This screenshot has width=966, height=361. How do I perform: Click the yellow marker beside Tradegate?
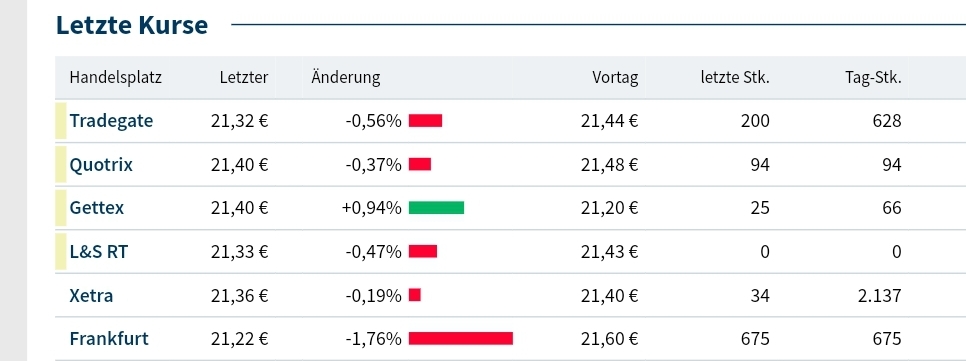click(x=60, y=121)
